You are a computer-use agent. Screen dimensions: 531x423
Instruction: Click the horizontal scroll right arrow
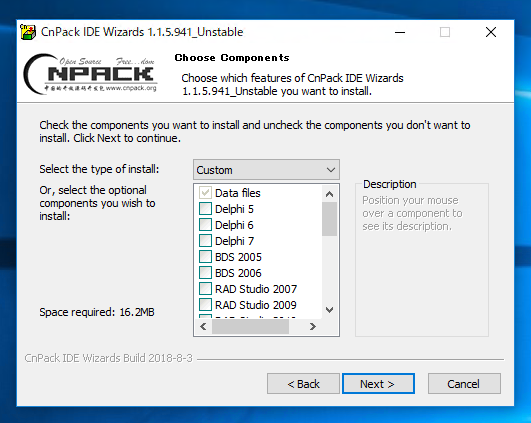click(313, 326)
